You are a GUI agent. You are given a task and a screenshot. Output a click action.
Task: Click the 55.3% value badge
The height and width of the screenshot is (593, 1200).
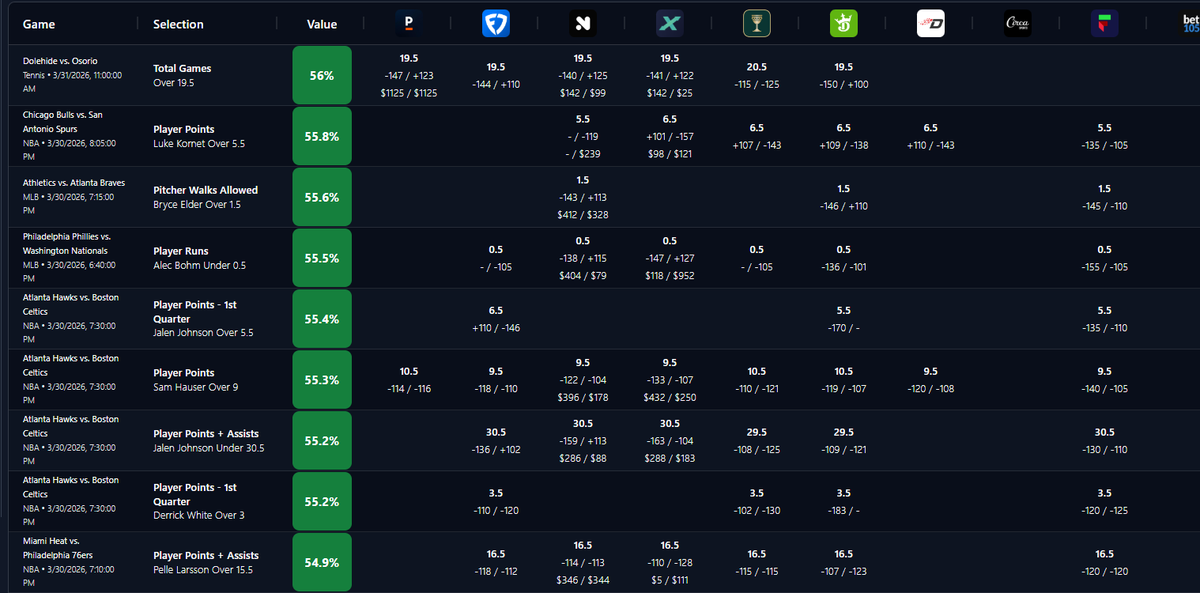tap(322, 380)
